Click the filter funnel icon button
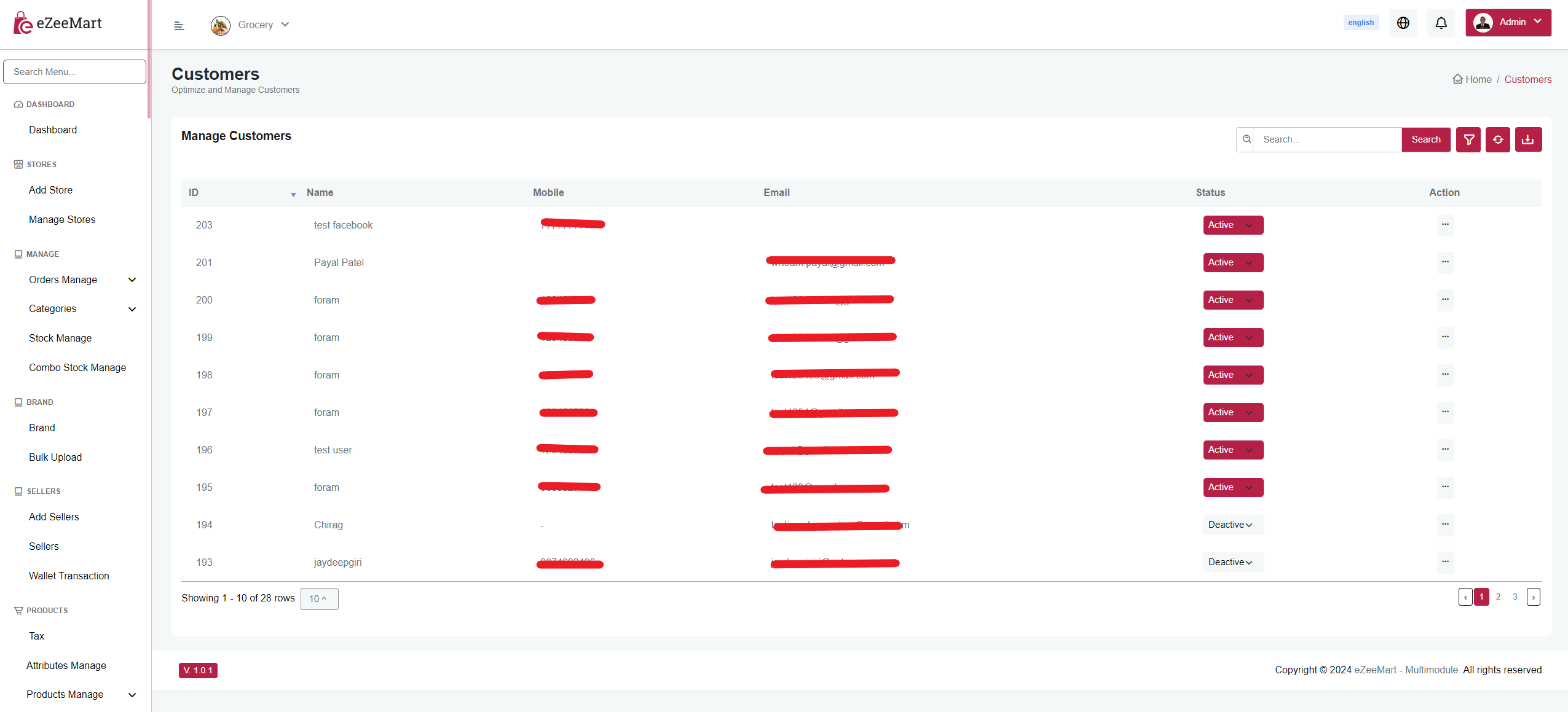Image resolution: width=1568 pixels, height=712 pixels. coord(1468,139)
